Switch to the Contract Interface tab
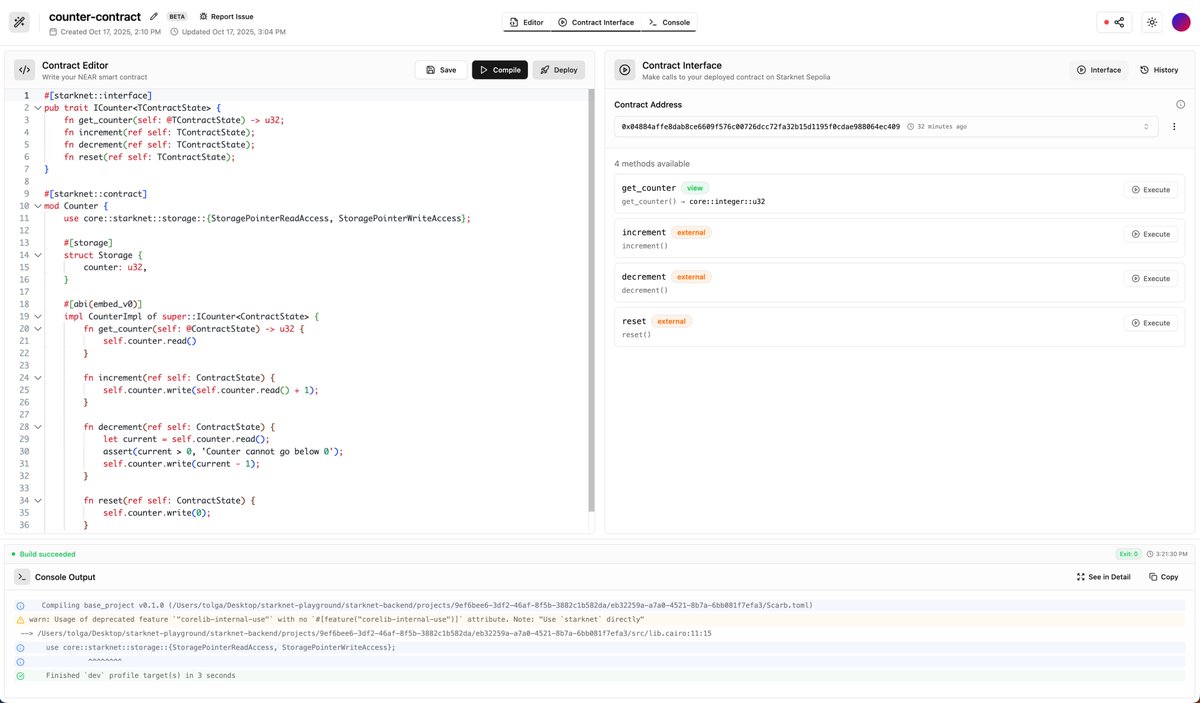 click(x=596, y=22)
